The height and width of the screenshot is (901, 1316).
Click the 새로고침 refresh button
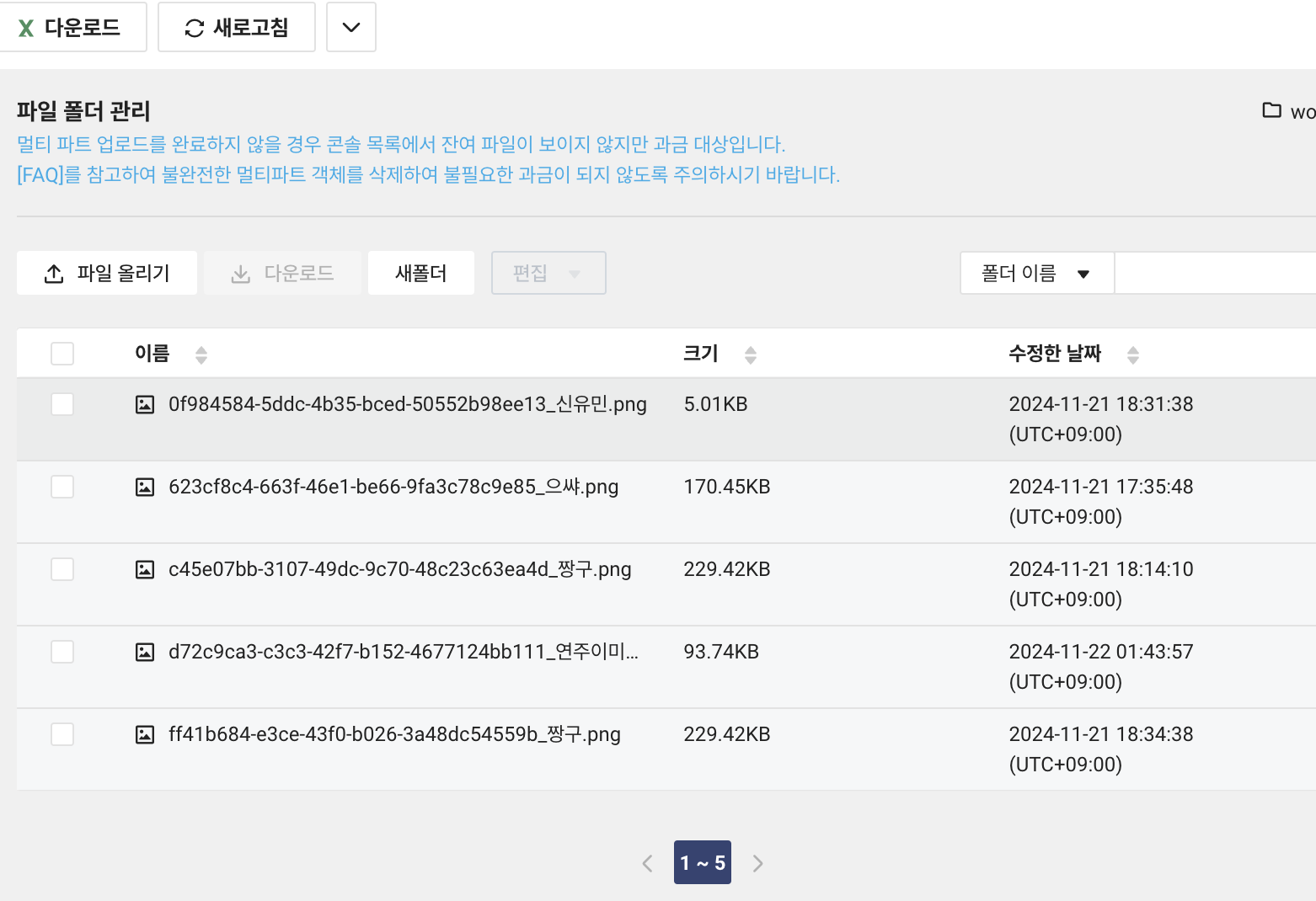point(237,27)
